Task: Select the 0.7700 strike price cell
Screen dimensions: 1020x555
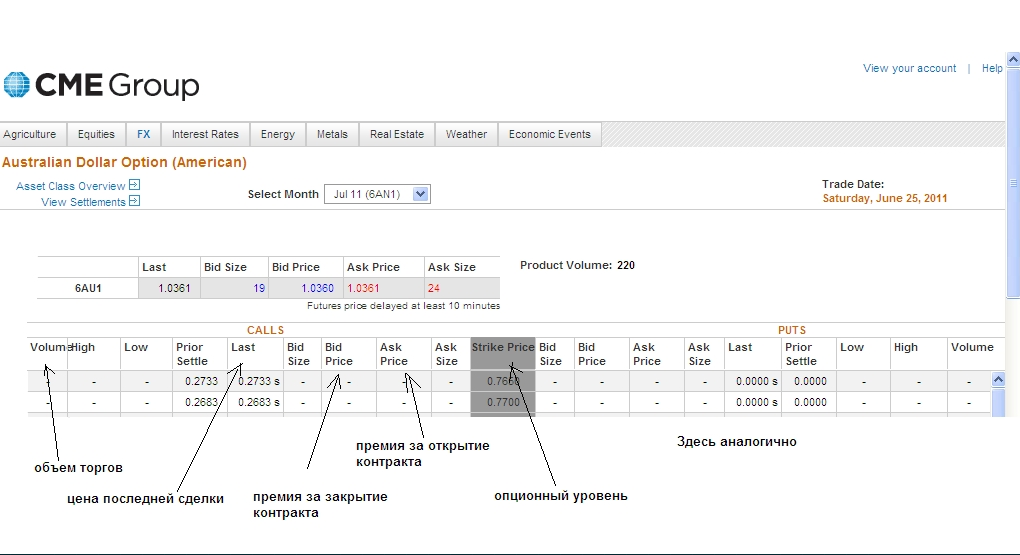Action: pyautogui.click(x=503, y=402)
